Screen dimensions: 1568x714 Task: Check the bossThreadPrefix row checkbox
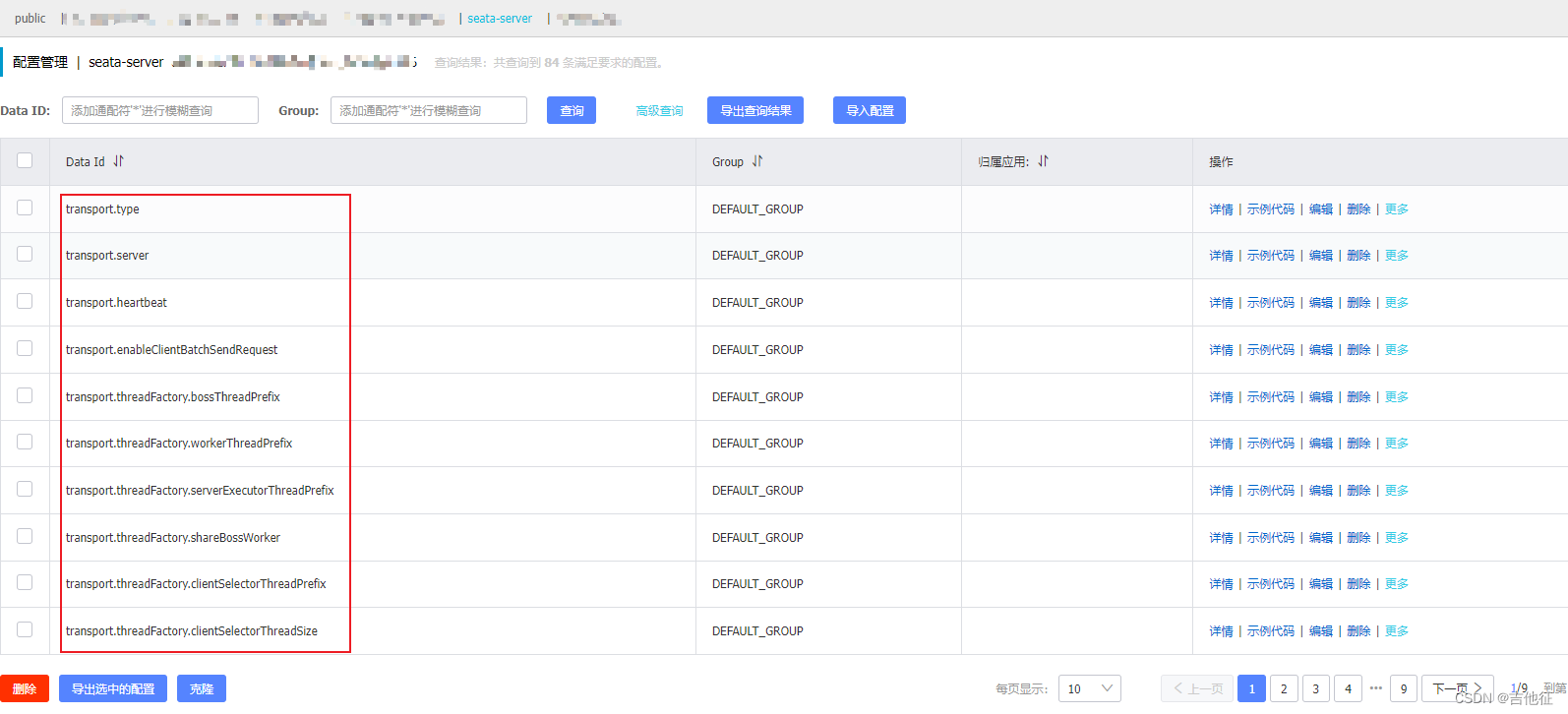tap(25, 395)
